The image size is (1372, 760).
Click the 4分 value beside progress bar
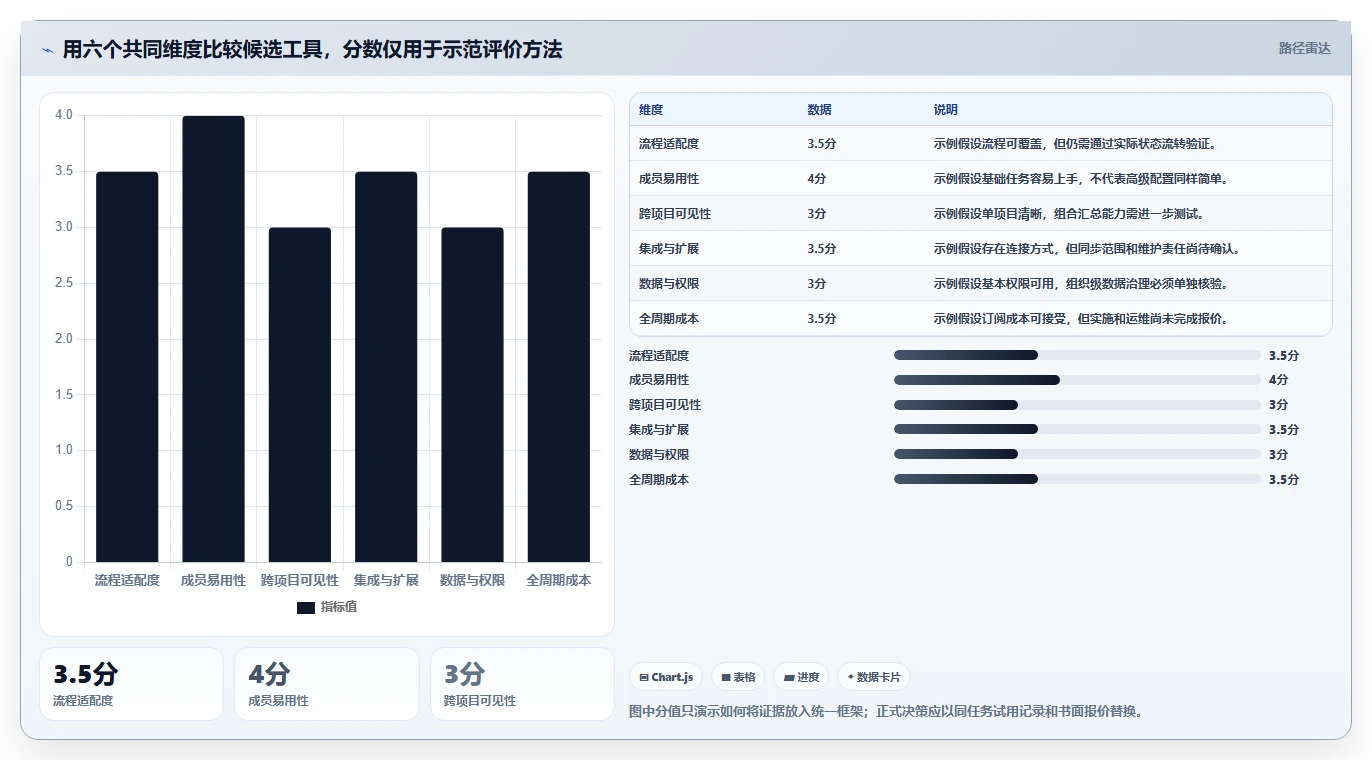1279,380
